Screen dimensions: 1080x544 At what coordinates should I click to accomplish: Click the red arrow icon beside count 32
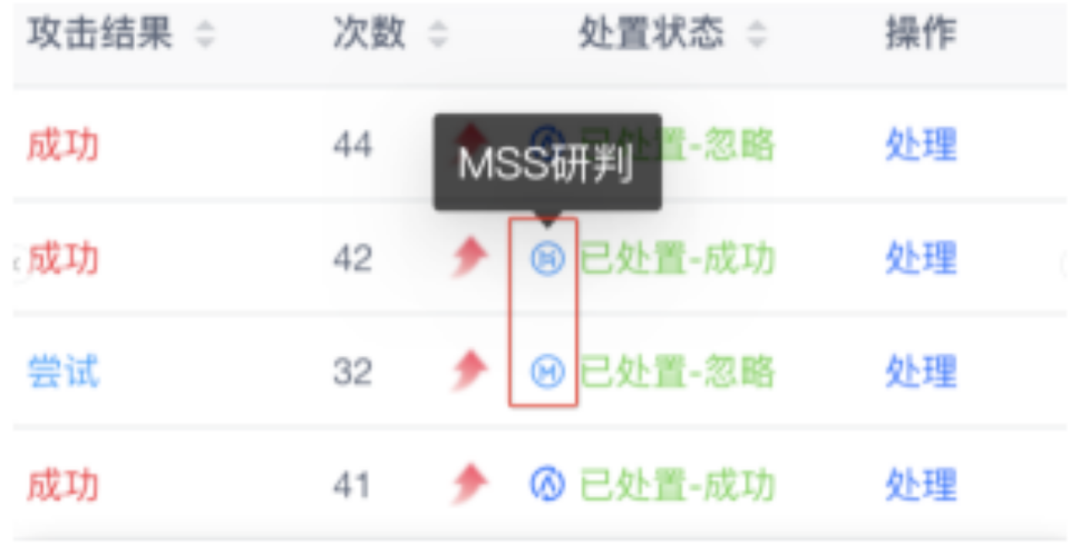tap(470, 370)
